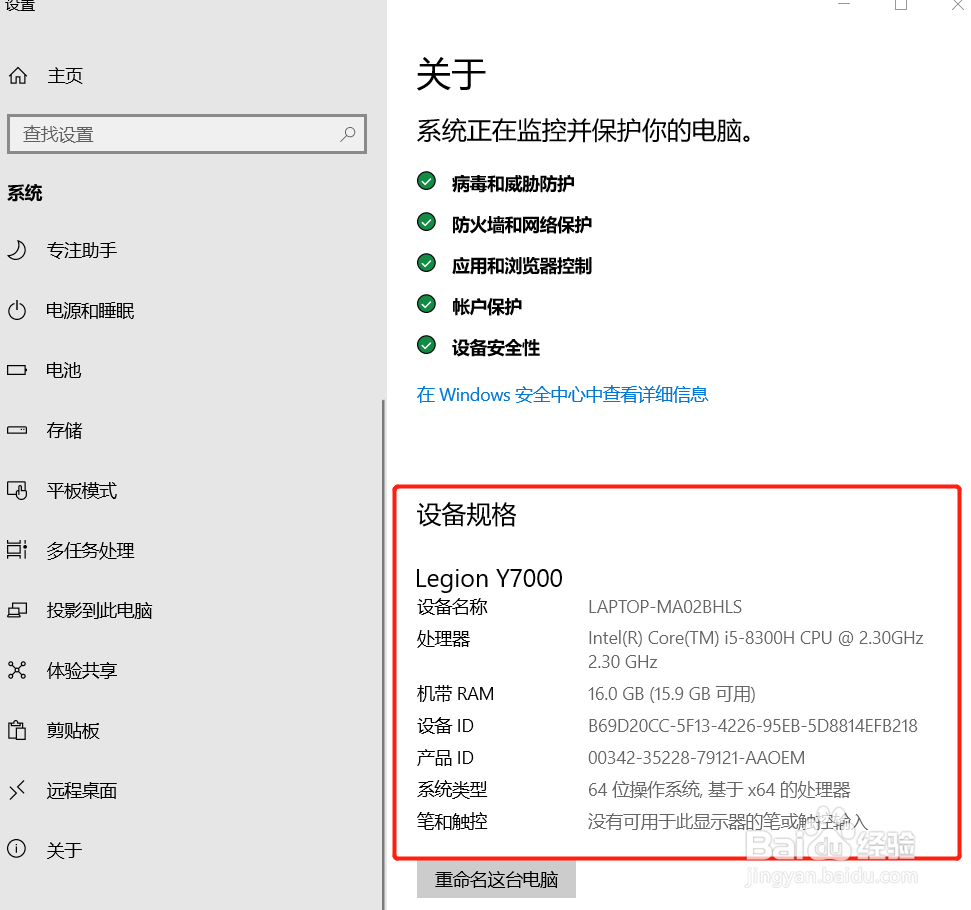Click product ID 00342-35228-79121-AAOEM
This screenshot has height=910, width=971.
(697, 758)
